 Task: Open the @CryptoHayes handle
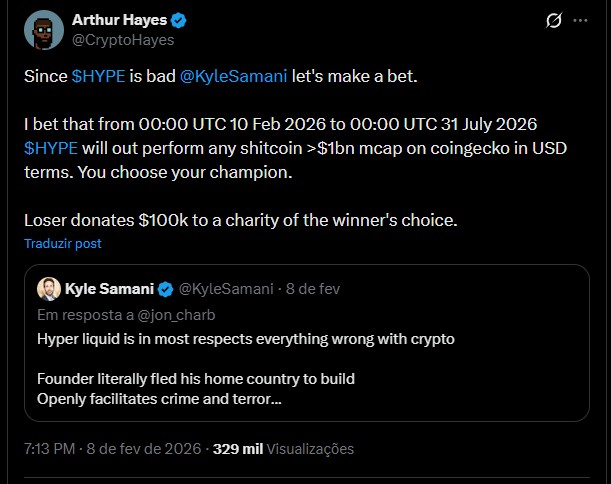(123, 40)
